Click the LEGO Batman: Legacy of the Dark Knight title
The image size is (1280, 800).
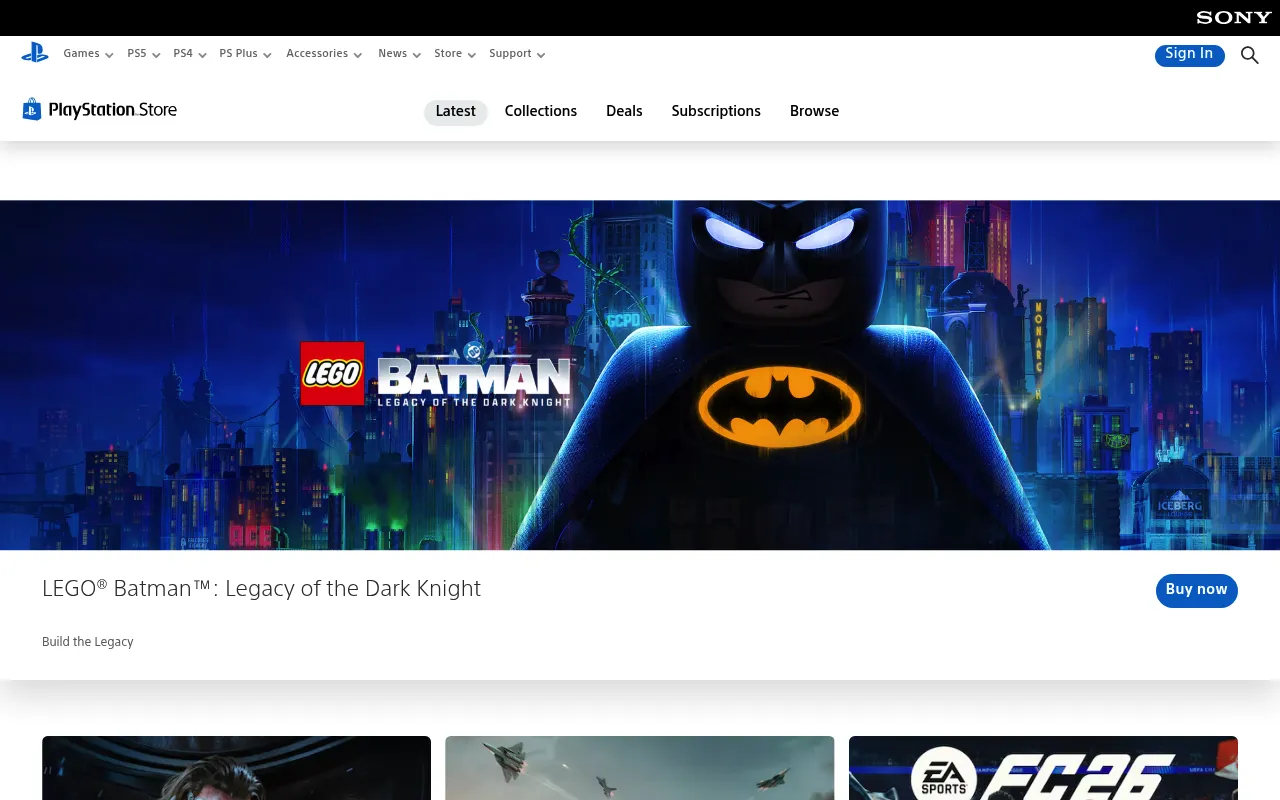261,589
